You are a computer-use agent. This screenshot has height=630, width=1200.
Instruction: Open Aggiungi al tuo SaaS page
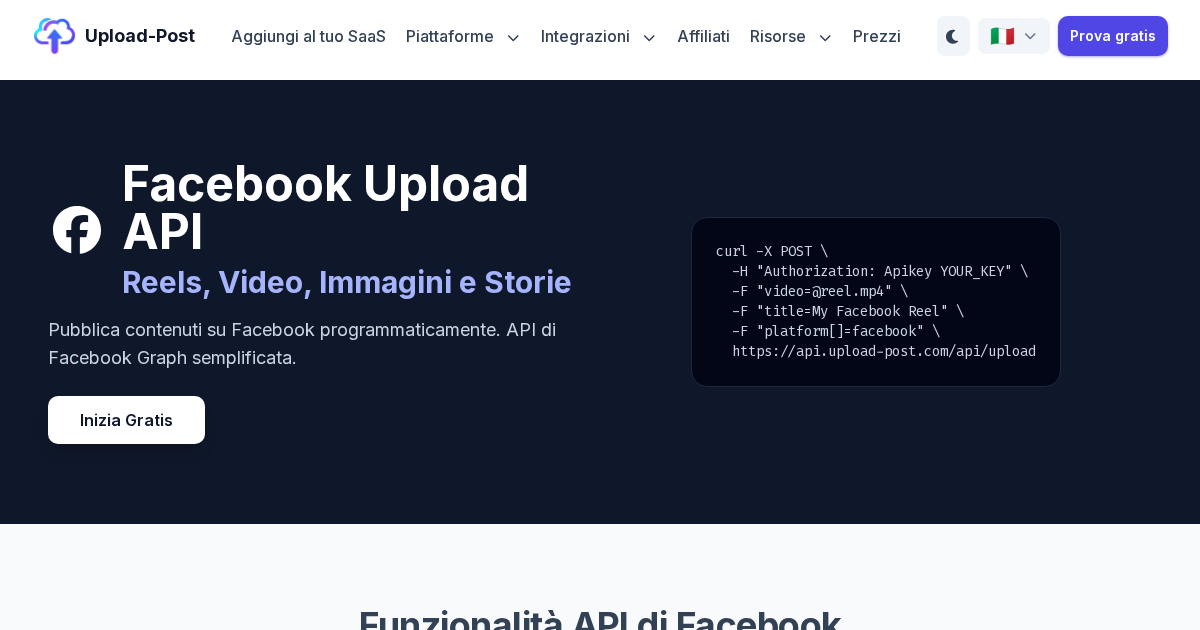click(x=308, y=36)
